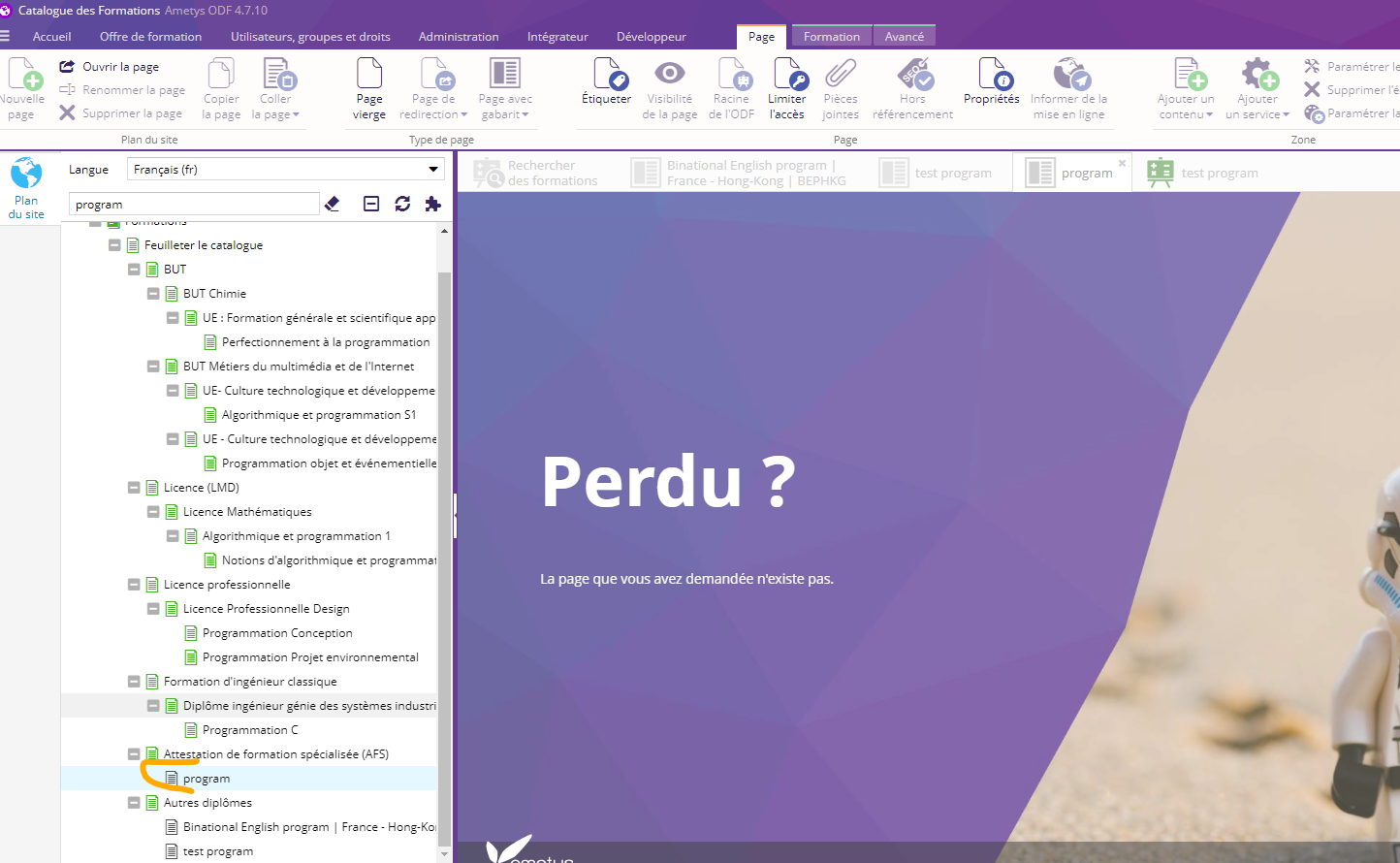Open Rechercher des formations tab
This screenshot has height=863, width=1400.
(536, 173)
